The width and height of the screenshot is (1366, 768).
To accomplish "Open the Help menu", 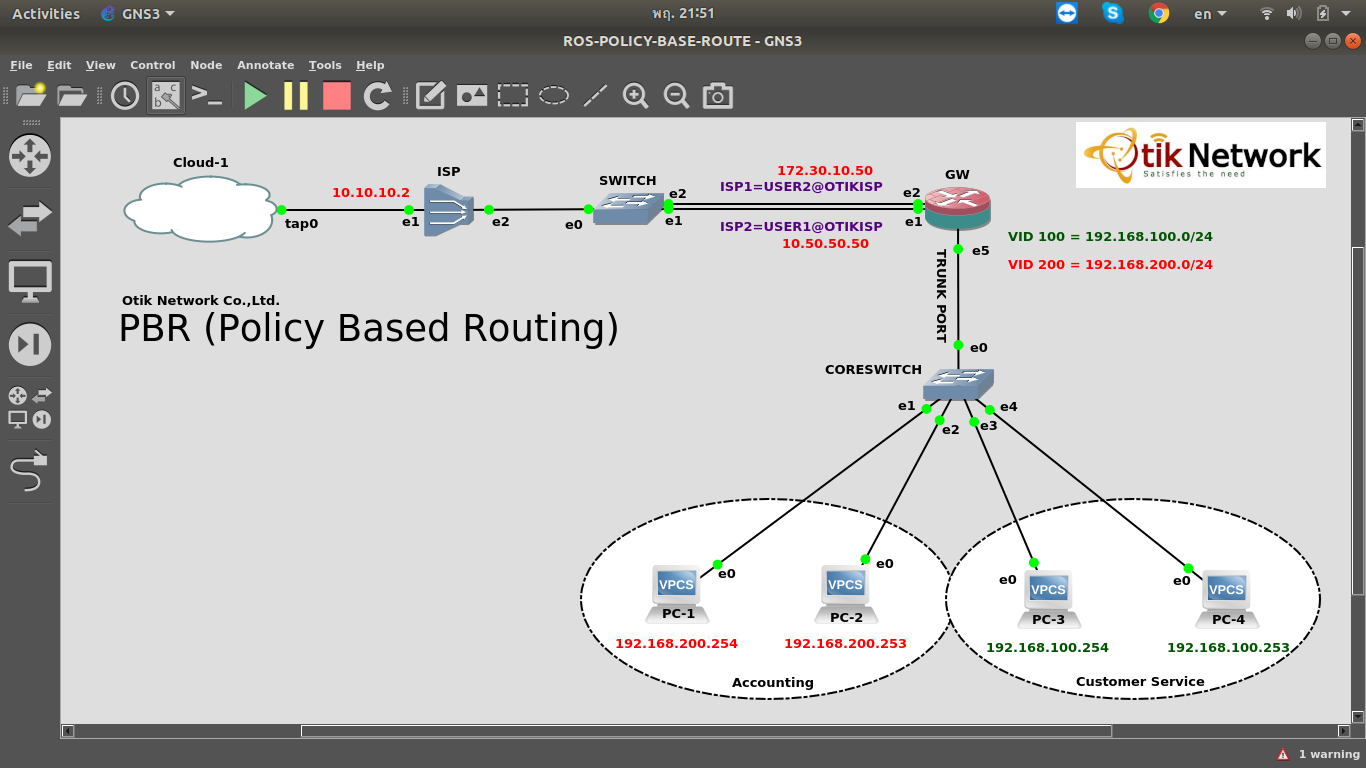I will [370, 65].
